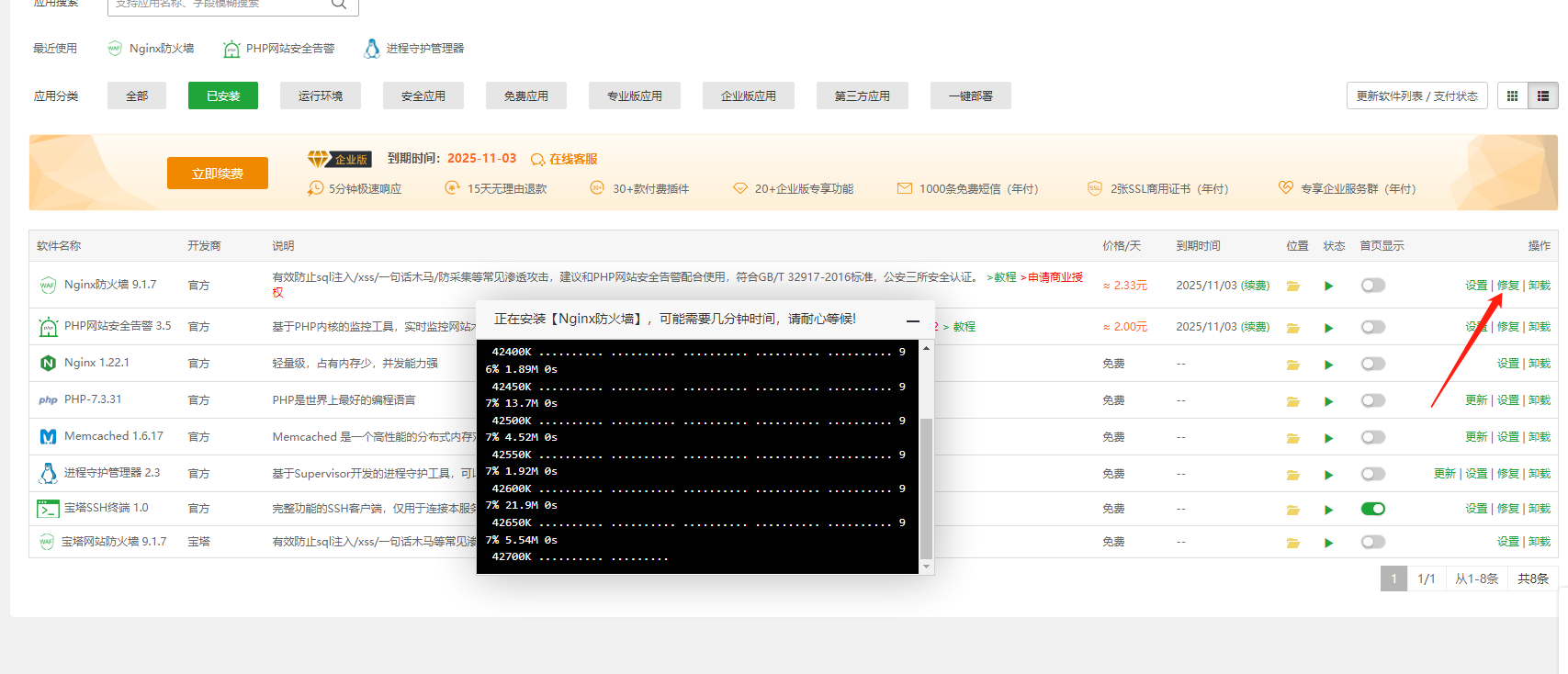
Task: Toggle homepage display for Nginx防火墙
Action: tap(1373, 286)
